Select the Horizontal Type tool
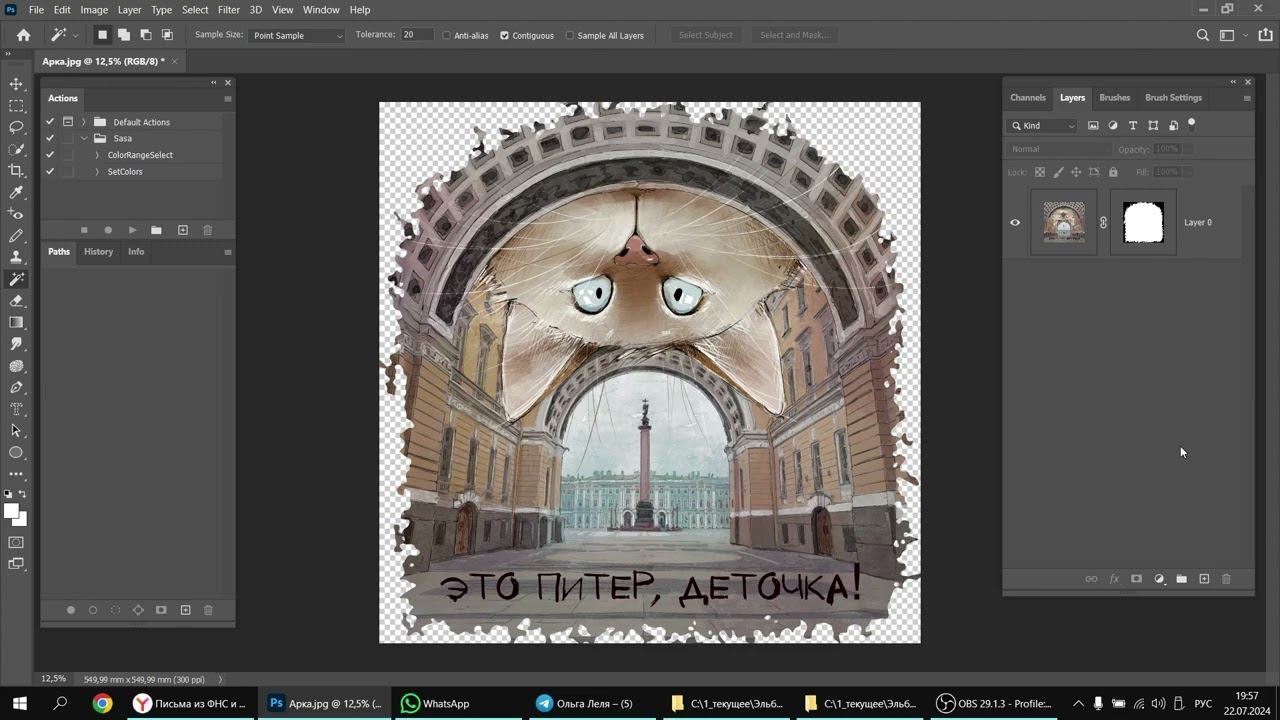 [16, 409]
